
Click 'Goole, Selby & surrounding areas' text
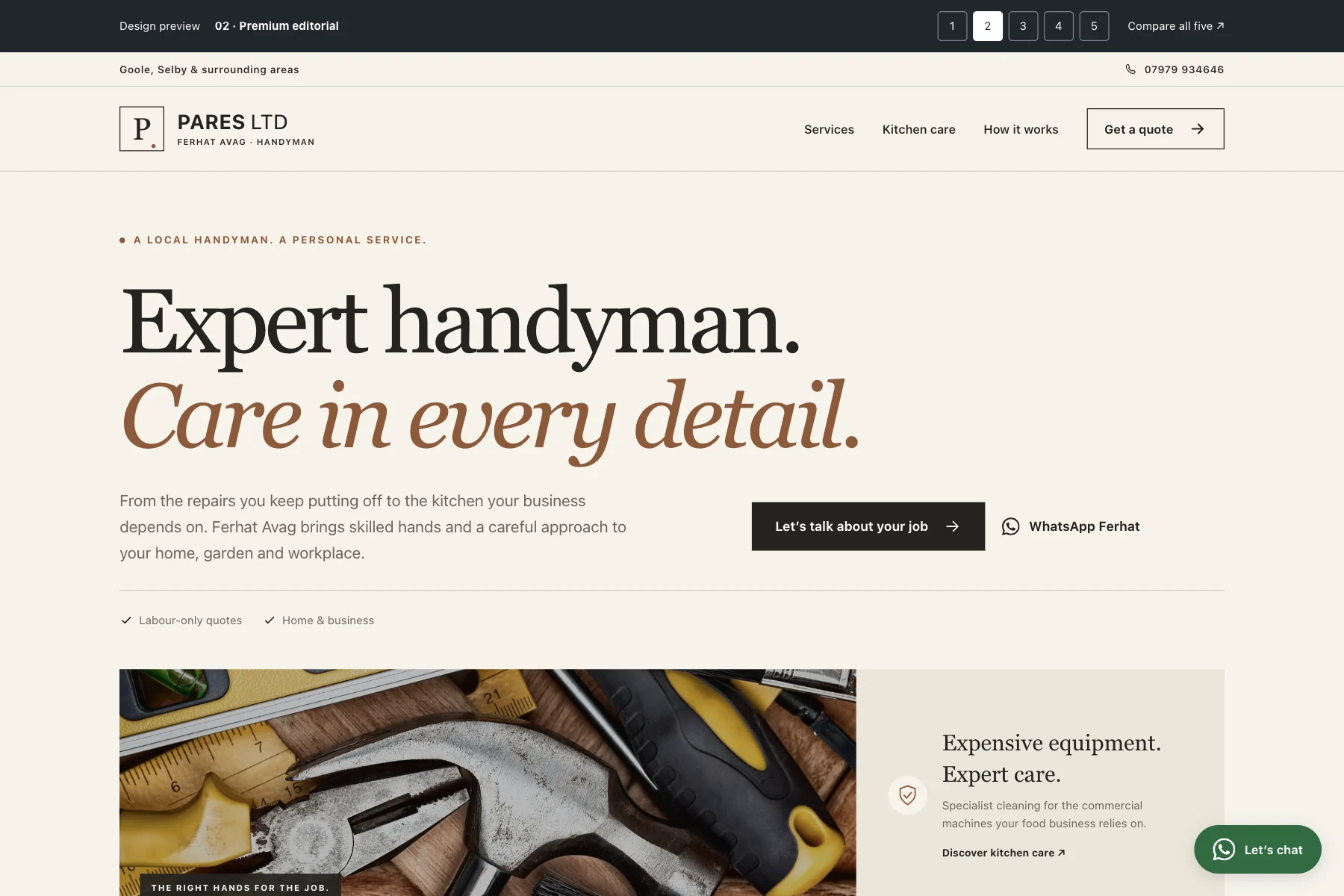point(209,69)
